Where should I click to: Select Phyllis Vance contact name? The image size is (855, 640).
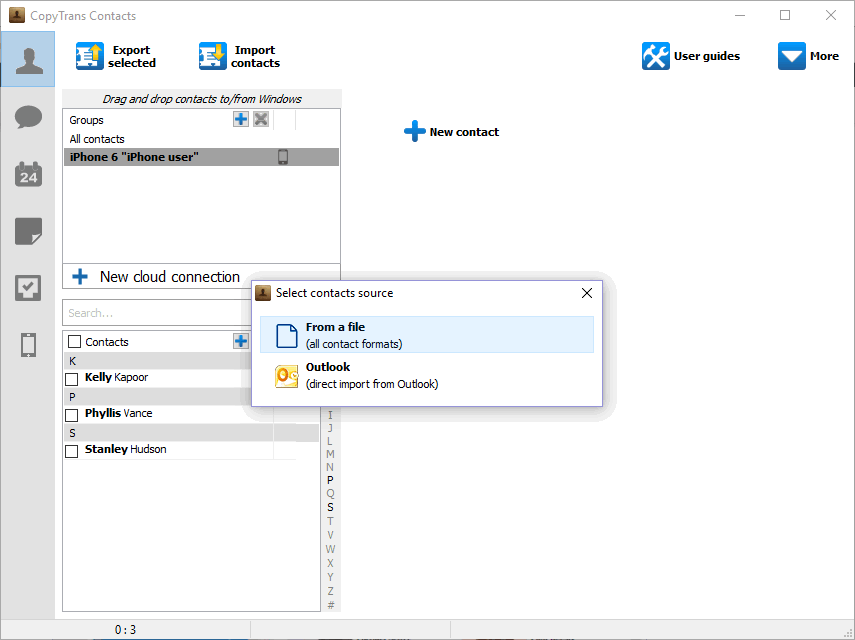pos(118,413)
